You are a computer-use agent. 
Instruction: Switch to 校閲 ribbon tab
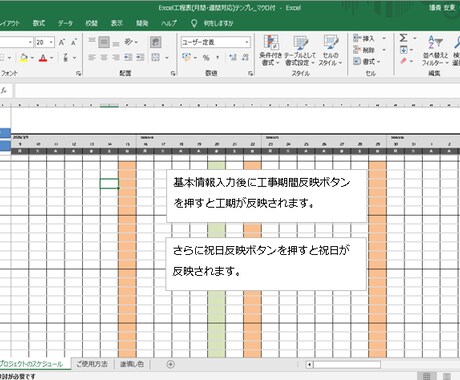click(91, 23)
